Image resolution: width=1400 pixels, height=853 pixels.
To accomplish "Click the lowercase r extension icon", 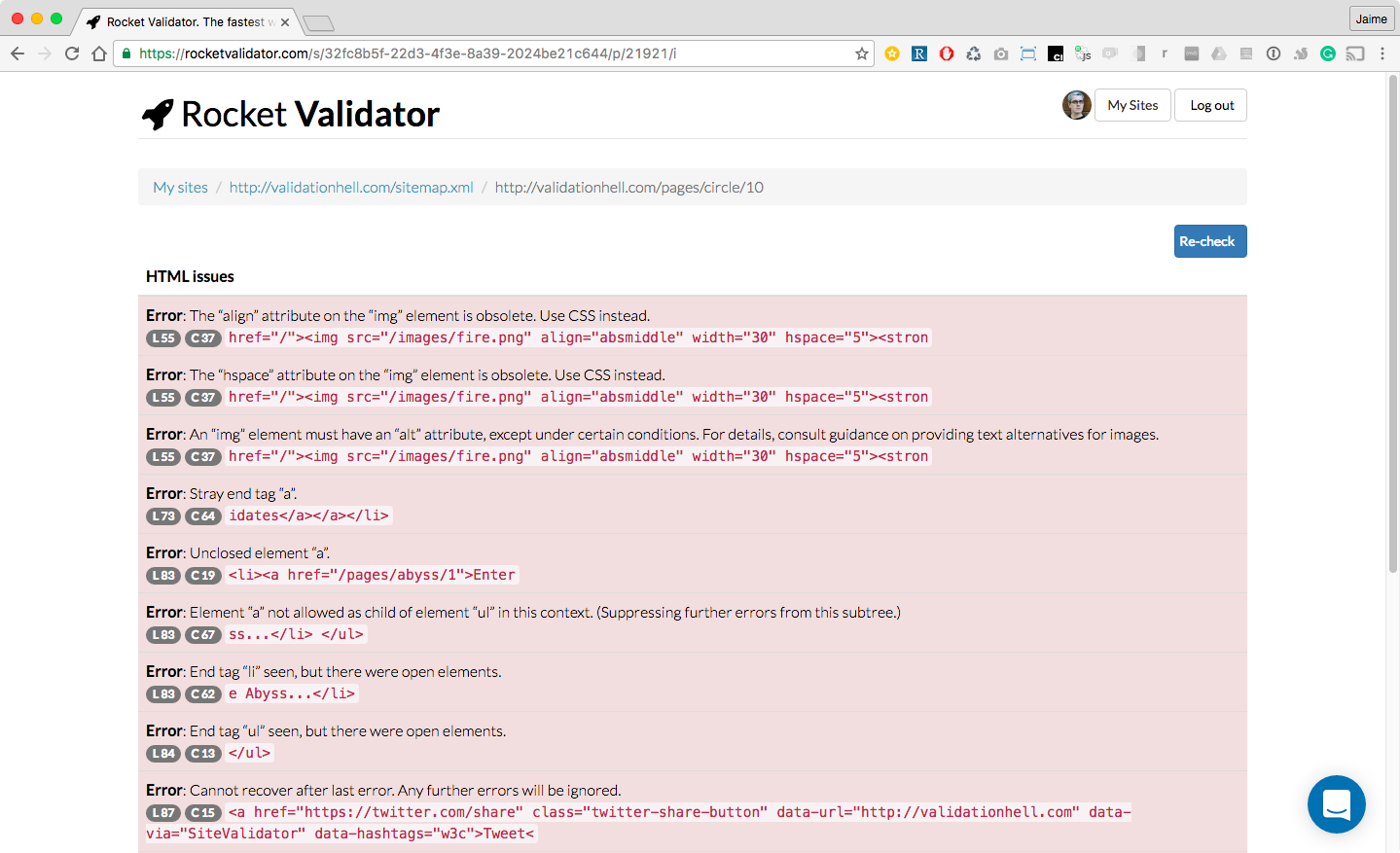I will 1165,53.
